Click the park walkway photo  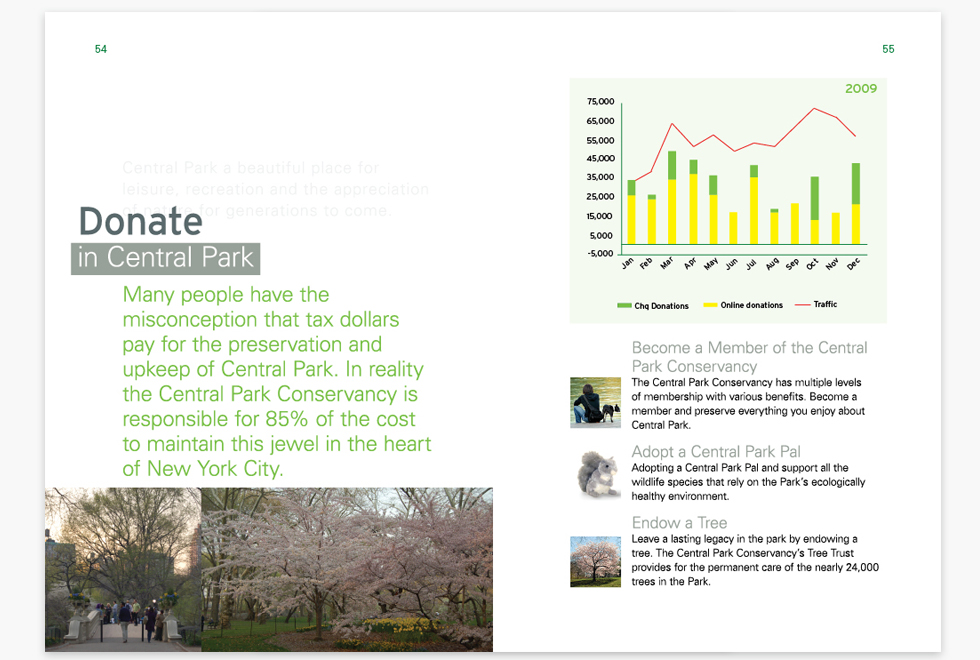tap(123, 569)
